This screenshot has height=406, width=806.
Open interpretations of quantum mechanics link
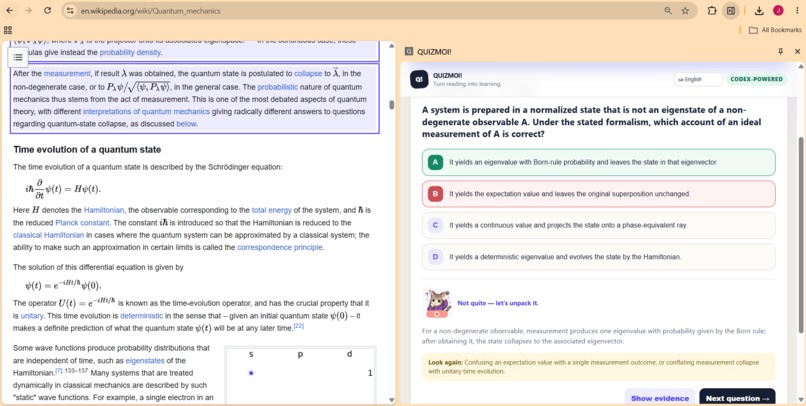[146, 112]
